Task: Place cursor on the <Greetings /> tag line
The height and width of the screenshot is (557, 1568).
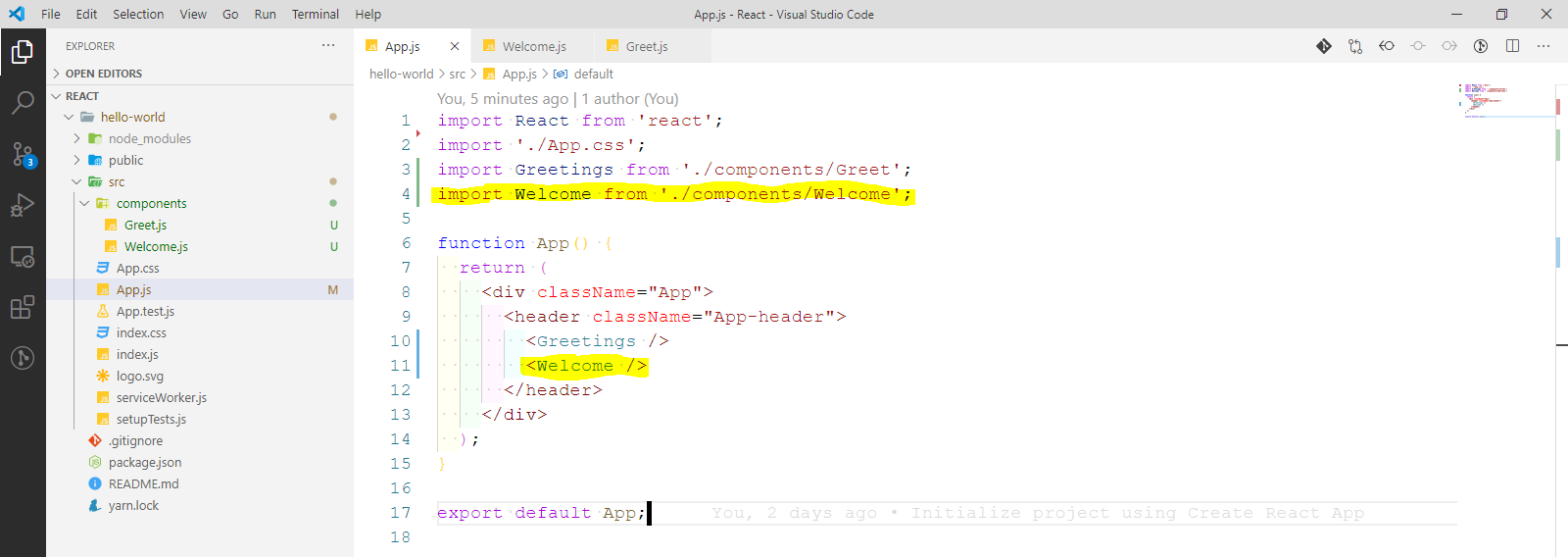Action: pyautogui.click(x=597, y=341)
